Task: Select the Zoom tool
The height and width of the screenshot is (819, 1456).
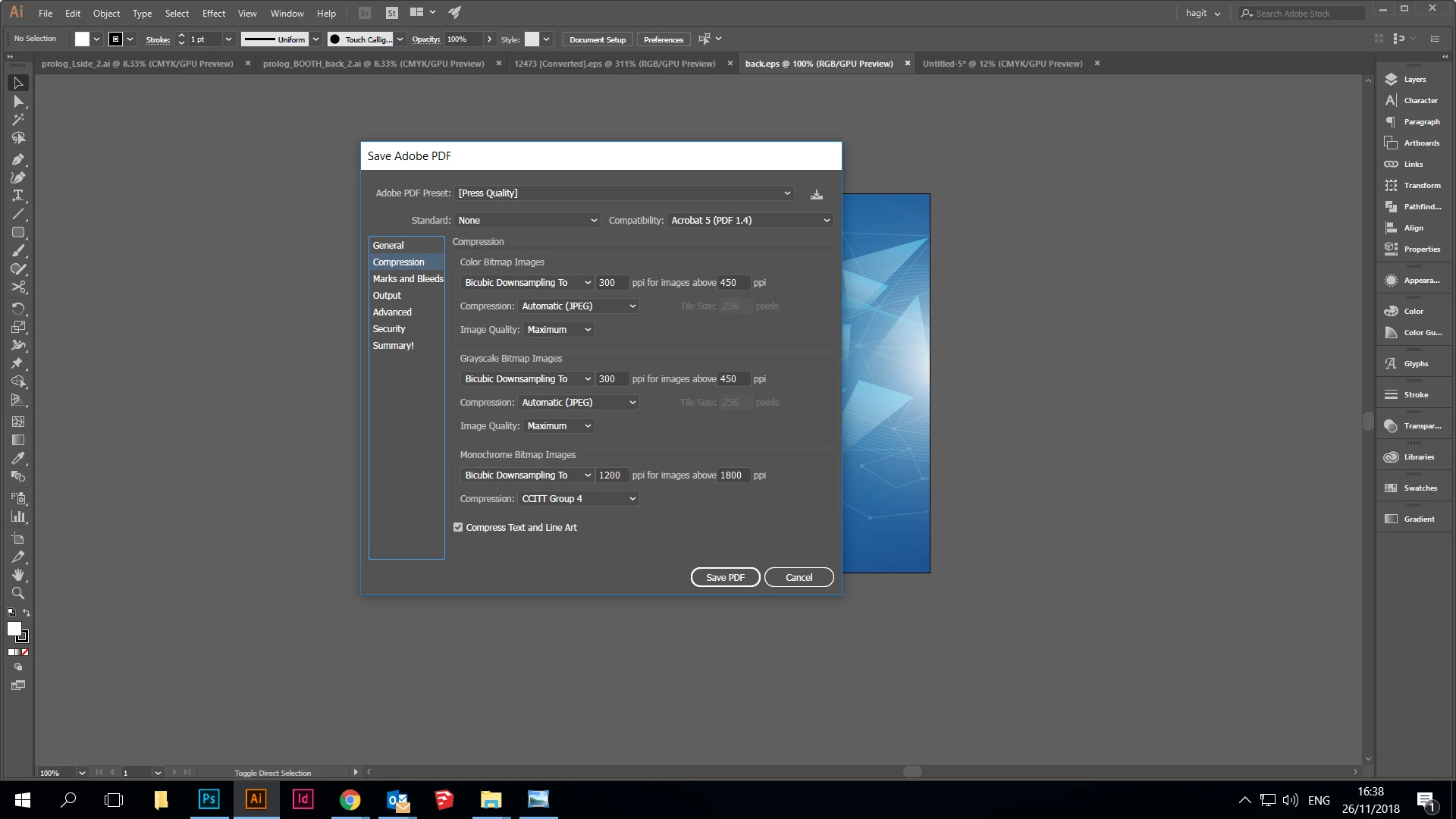Action: 18,594
